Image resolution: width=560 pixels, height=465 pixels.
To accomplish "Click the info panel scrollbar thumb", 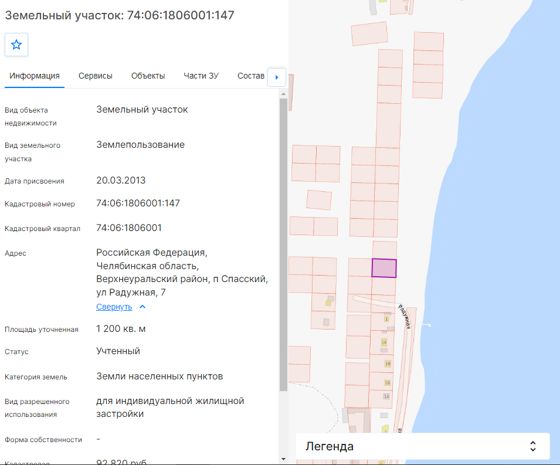I will coord(284,245).
